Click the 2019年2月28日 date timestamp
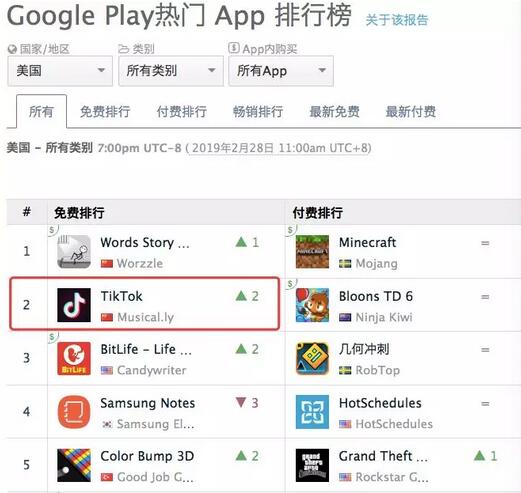The height and width of the screenshot is (493, 521). [232, 148]
